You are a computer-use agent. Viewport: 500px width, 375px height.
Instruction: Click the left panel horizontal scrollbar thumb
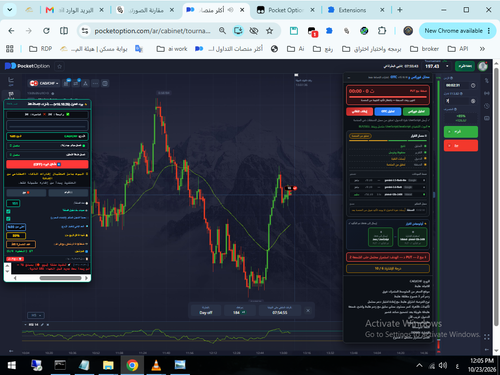click(60, 278)
